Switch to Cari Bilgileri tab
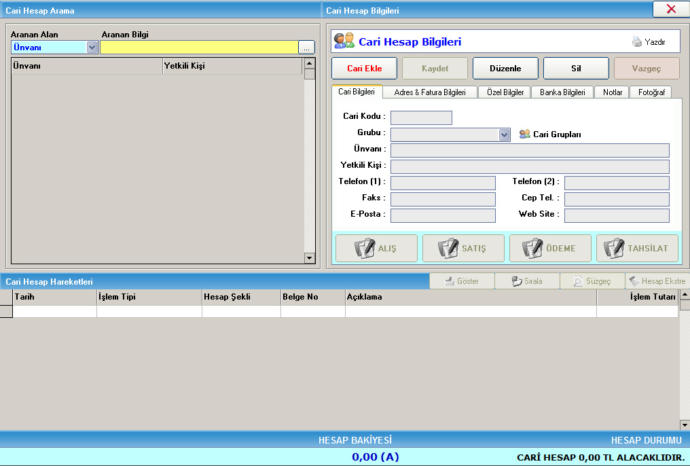The width and height of the screenshot is (690, 466). [356, 92]
